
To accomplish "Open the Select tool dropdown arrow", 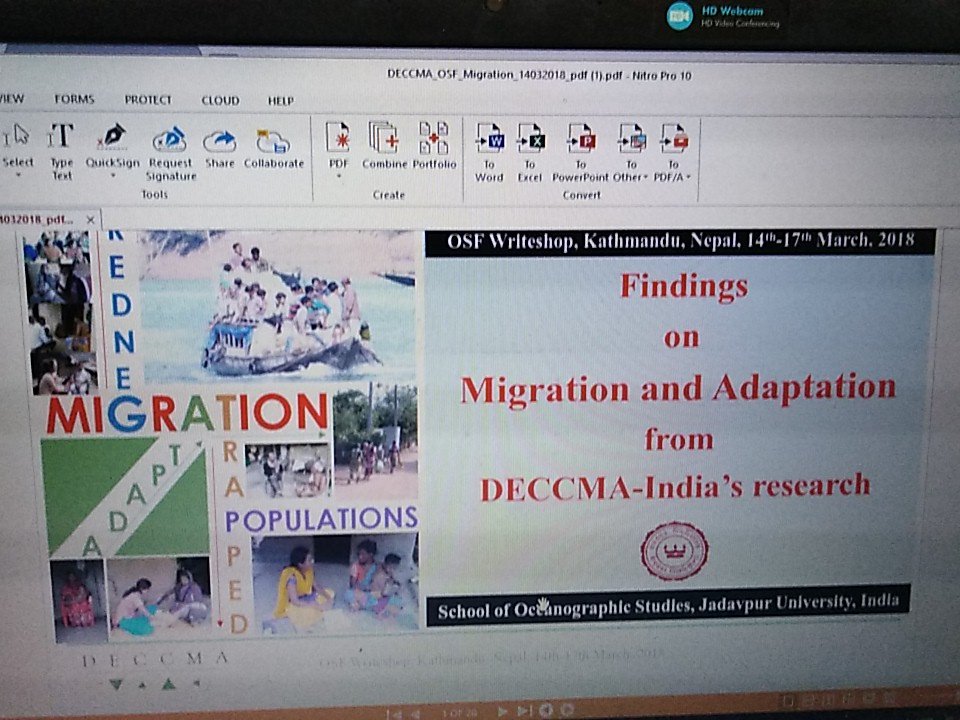I will coord(18,176).
